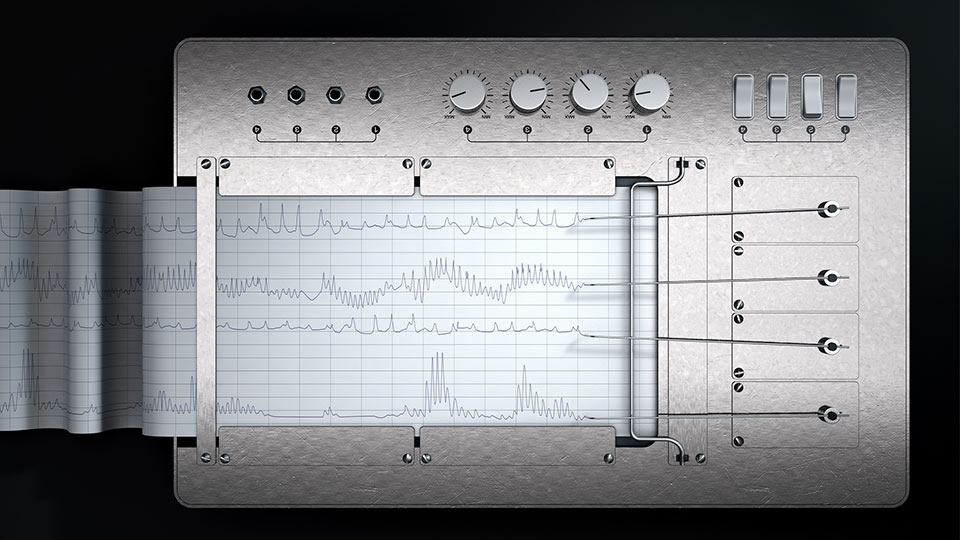
Task: Toggle rocker switch labeled 4
Action: pos(743,96)
